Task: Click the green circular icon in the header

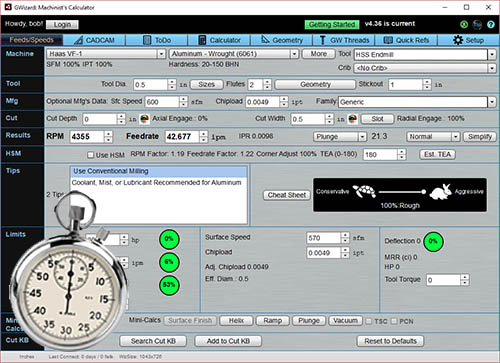Action: 464,24
